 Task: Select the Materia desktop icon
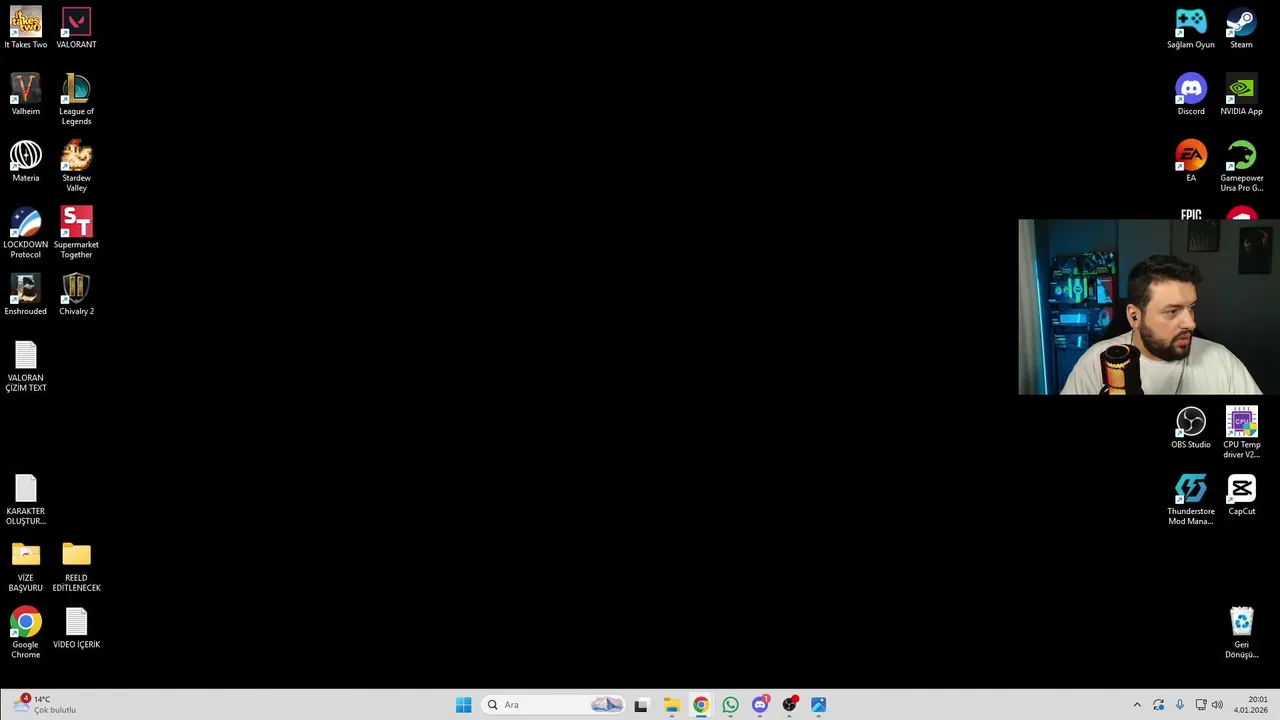pos(26,161)
